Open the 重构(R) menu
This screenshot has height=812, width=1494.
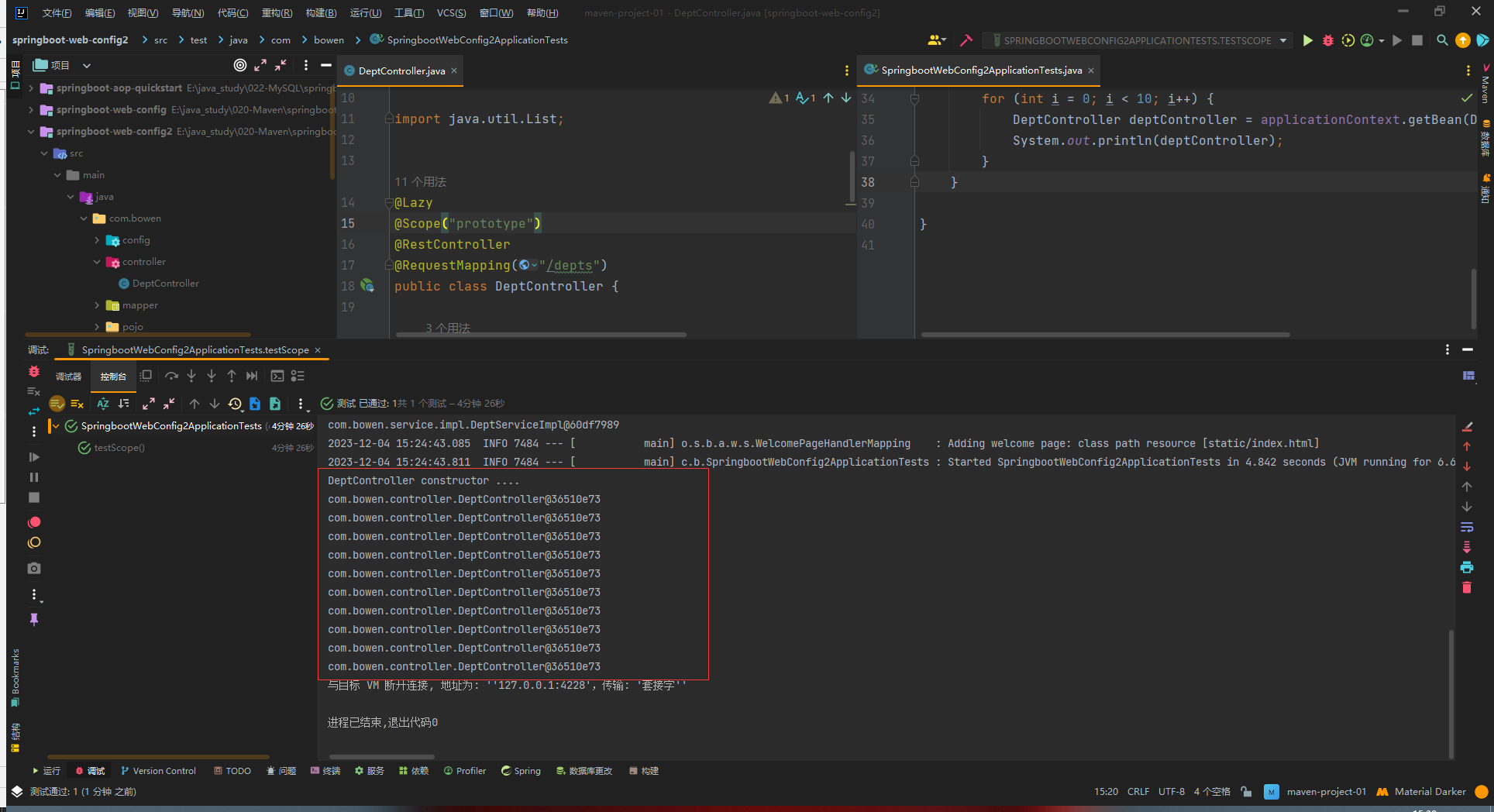click(277, 12)
